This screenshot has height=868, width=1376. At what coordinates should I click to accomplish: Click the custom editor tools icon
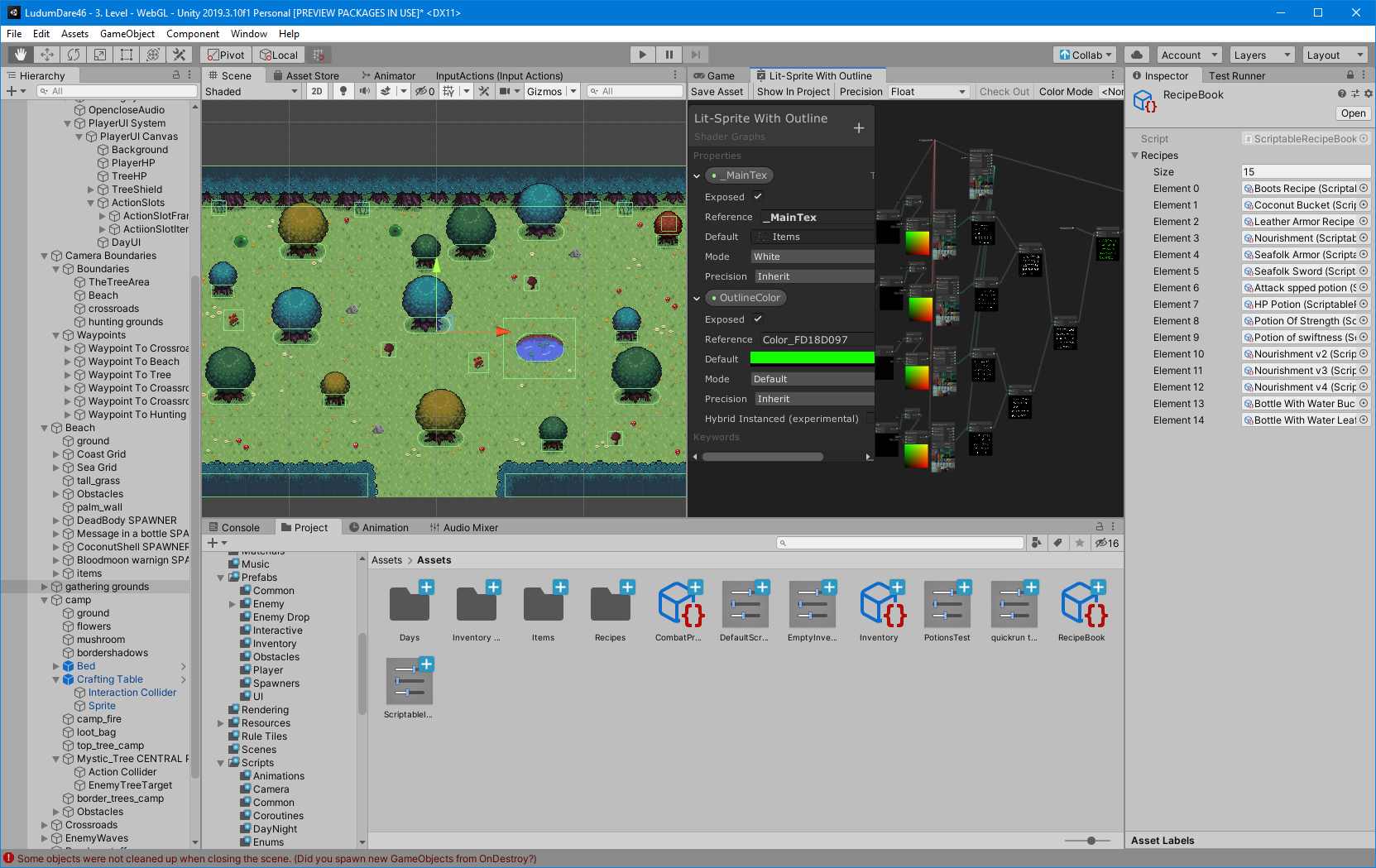[x=180, y=55]
